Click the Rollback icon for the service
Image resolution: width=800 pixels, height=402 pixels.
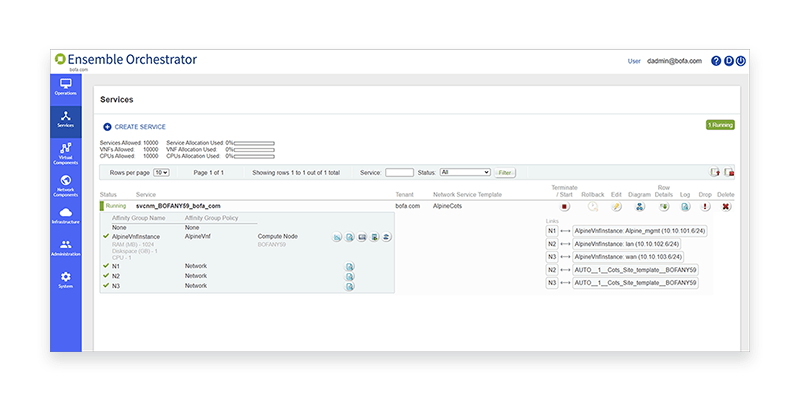(x=593, y=207)
